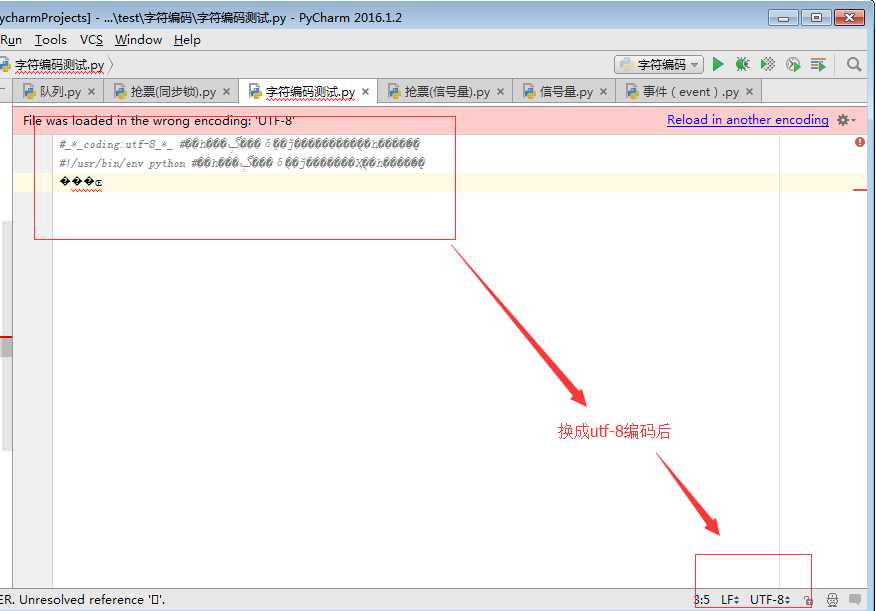
Task: Toggle the read-only lock icon in status bar
Action: pyautogui.click(x=808, y=600)
